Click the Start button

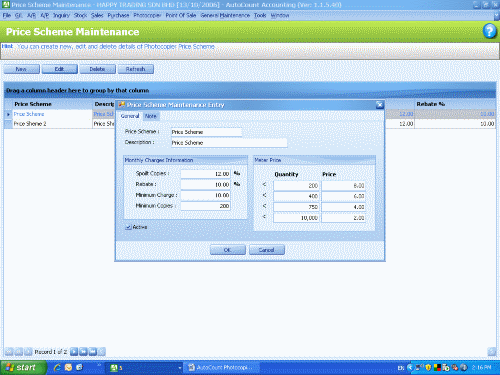click(23, 367)
